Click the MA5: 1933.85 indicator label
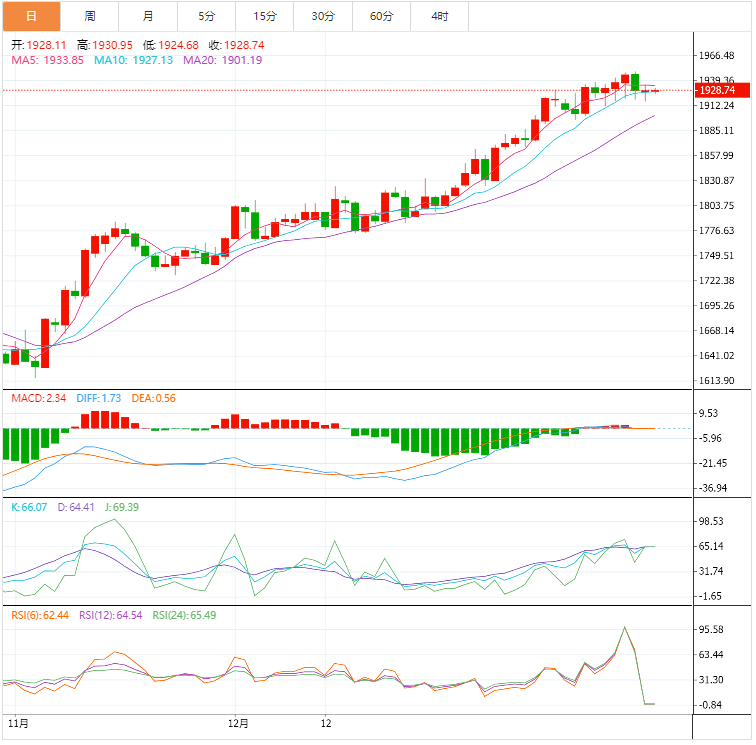 tap(47, 60)
